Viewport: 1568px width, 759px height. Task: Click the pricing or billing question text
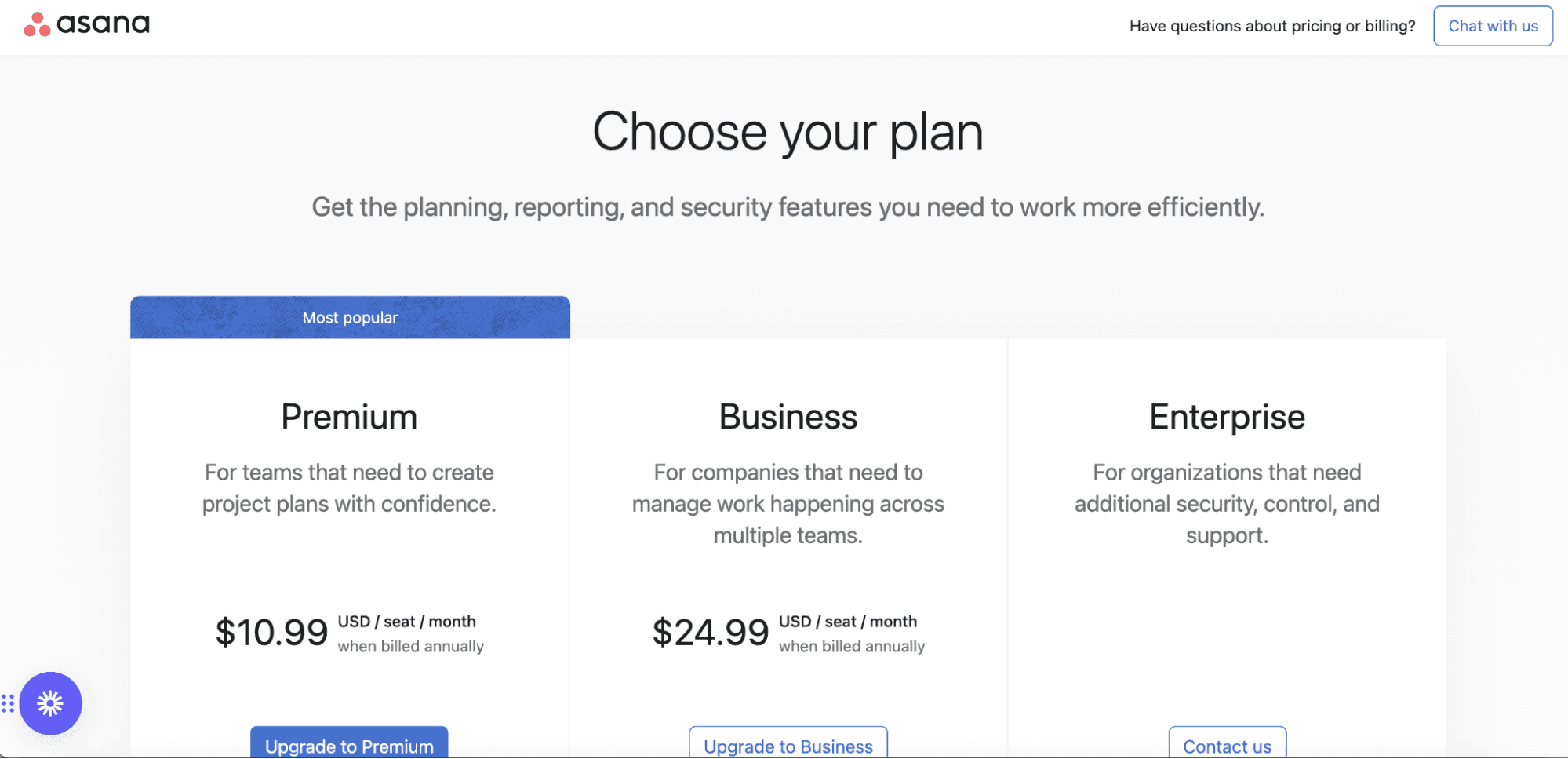point(1271,26)
